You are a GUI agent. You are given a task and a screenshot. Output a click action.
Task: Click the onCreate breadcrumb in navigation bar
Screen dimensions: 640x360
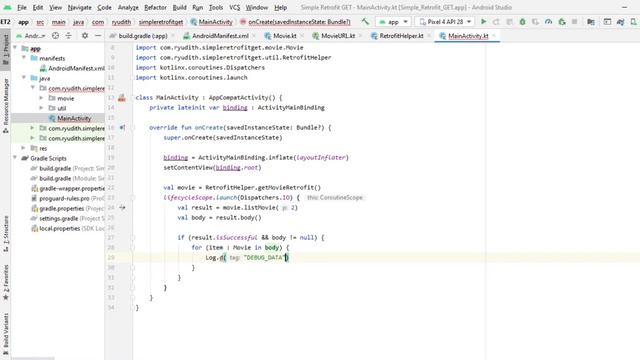coord(295,22)
